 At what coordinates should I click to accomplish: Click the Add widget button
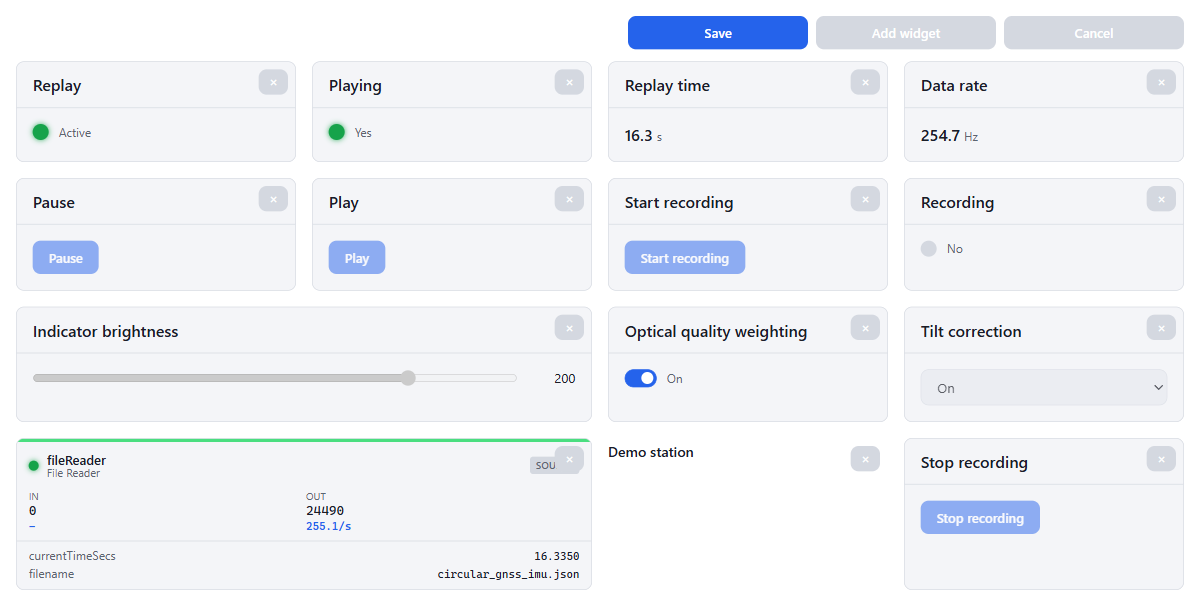906,33
